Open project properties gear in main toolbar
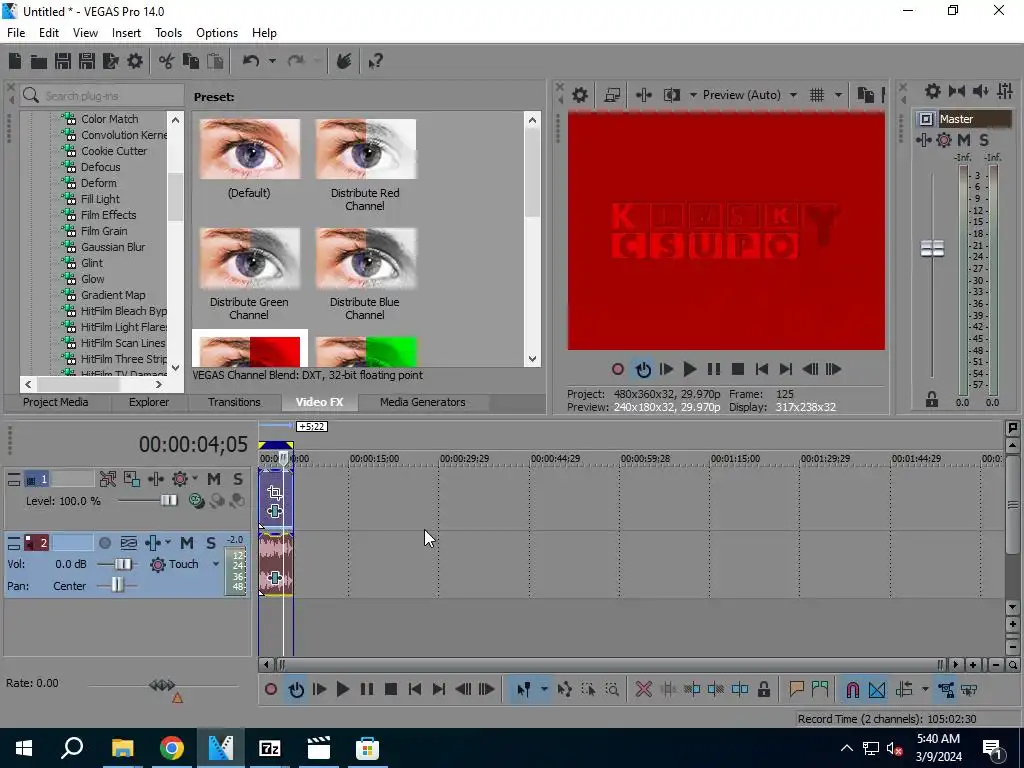The image size is (1024, 768). pos(135,61)
